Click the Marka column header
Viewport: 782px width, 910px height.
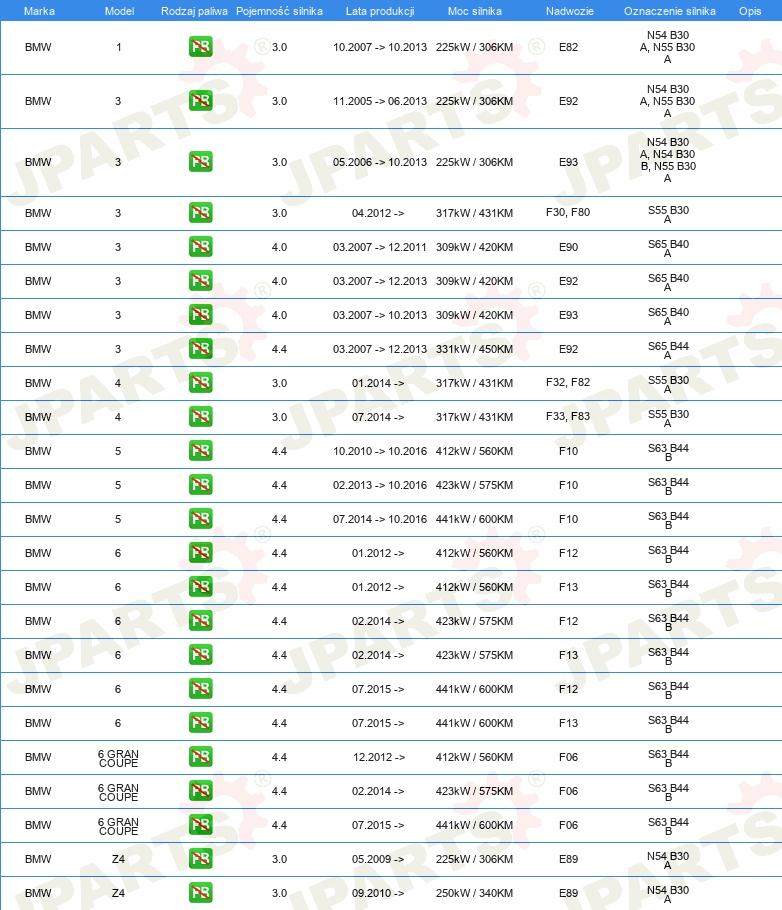tap(39, 11)
